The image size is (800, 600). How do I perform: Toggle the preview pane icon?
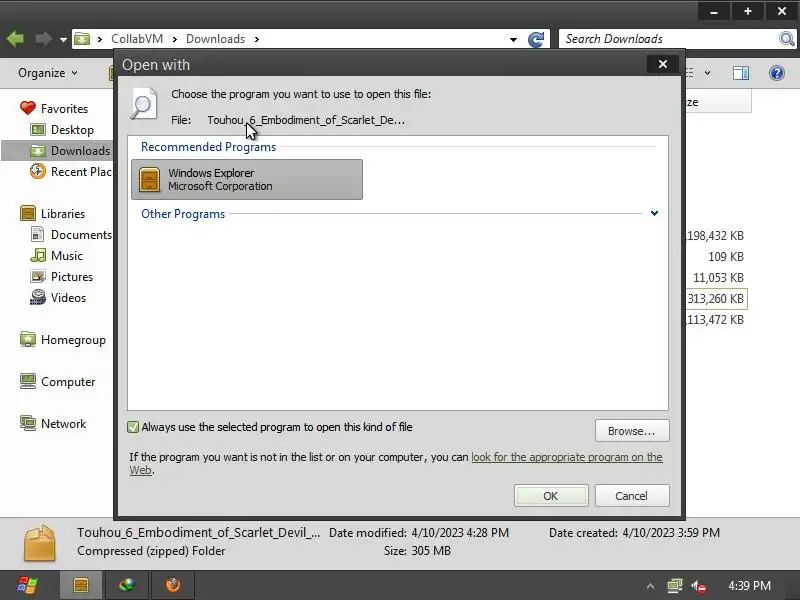pos(741,73)
